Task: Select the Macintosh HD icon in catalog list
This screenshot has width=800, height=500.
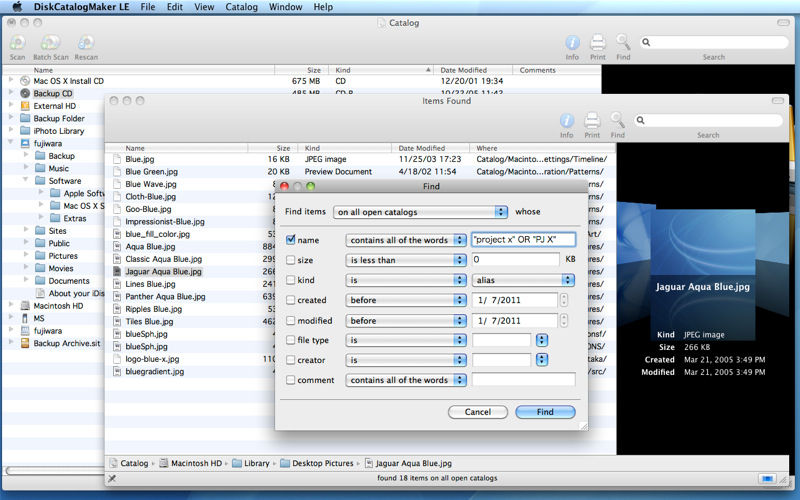Action: pos(25,306)
